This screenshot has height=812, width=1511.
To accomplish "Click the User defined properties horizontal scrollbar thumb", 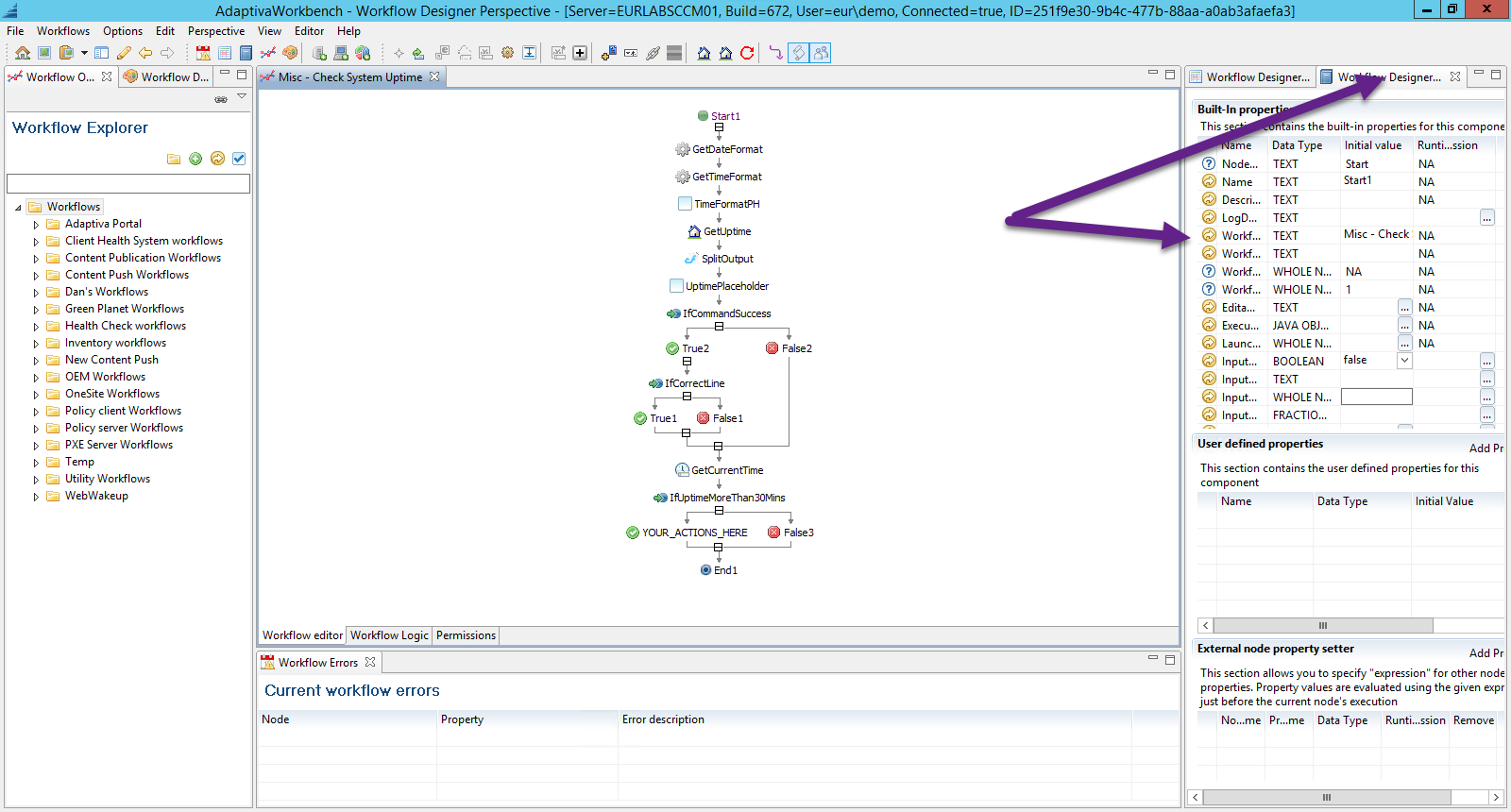I will coord(1323,625).
